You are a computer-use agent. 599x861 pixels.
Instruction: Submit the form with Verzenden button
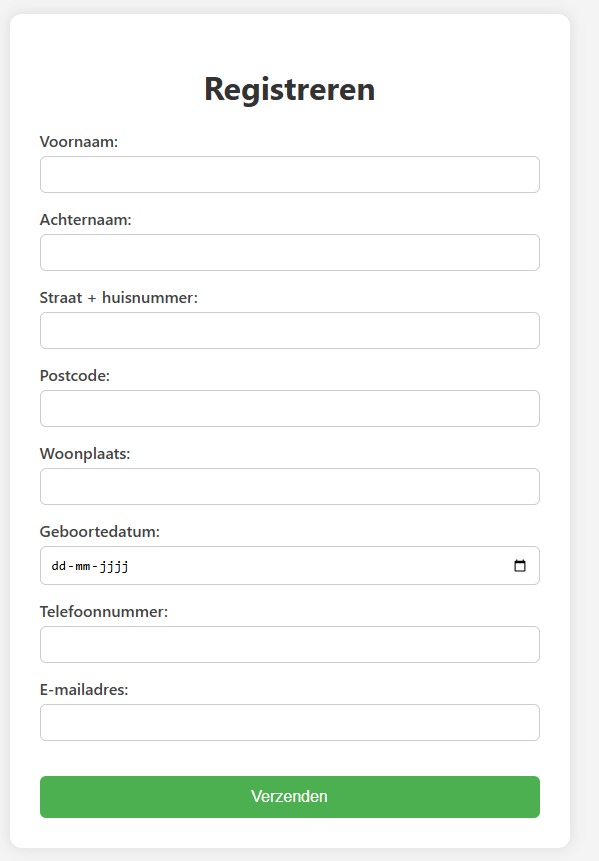[290, 797]
